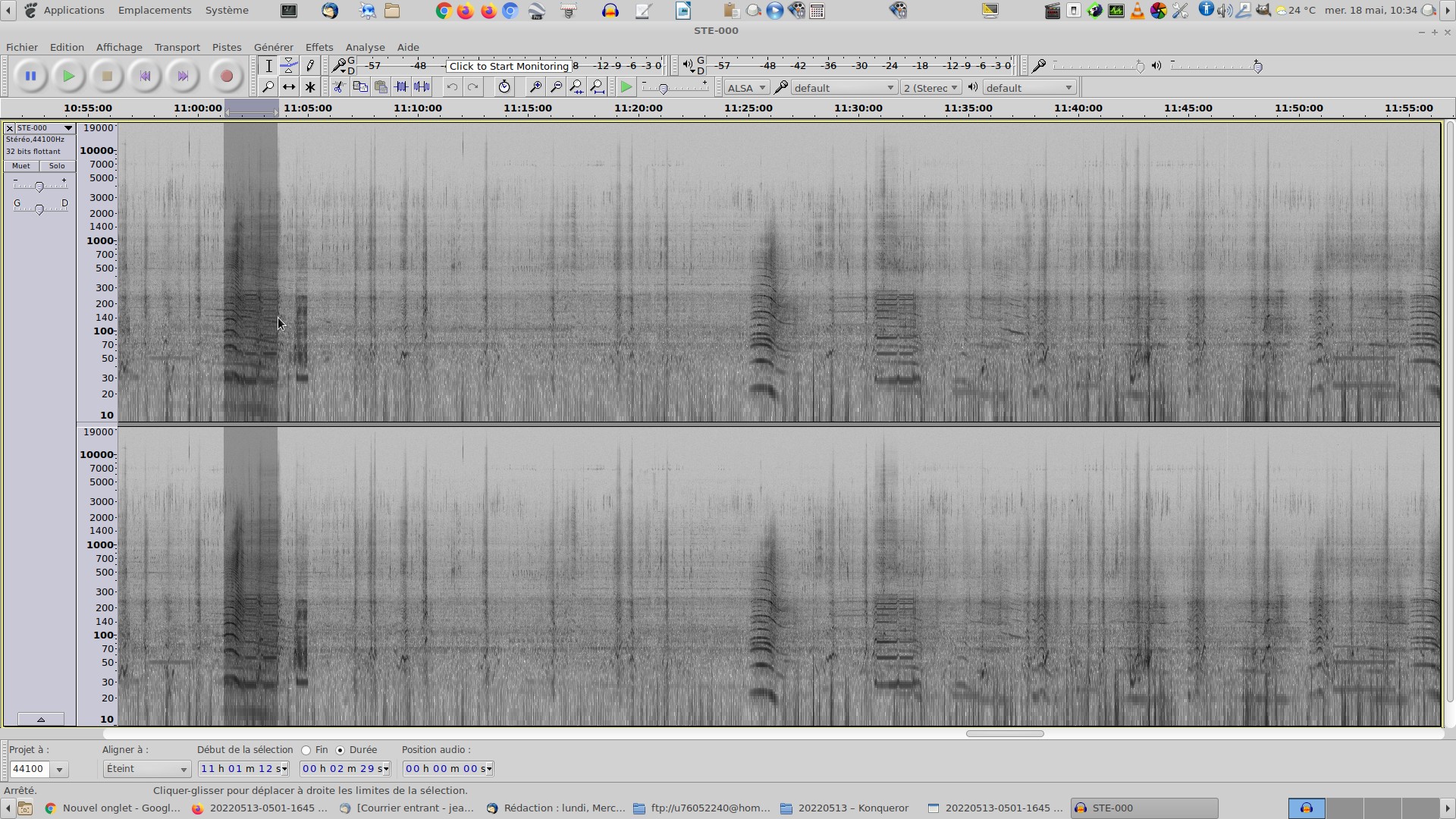Select the Envelope tool
1456x819 pixels.
tap(289, 66)
